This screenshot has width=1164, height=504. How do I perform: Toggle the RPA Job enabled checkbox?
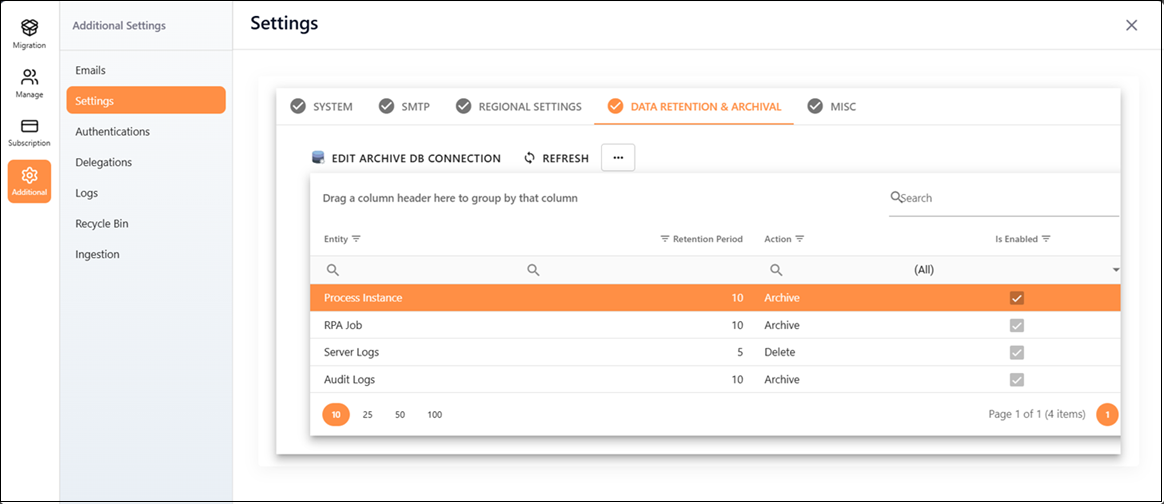(x=1017, y=325)
